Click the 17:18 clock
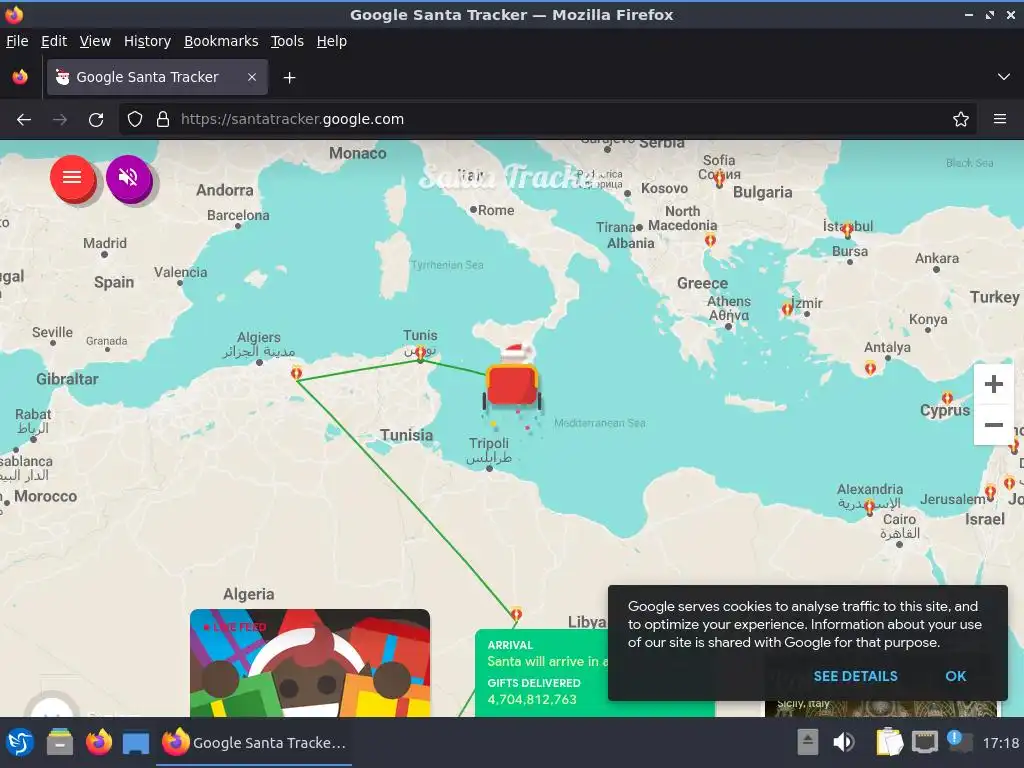The image size is (1024, 768). [x=1000, y=743]
